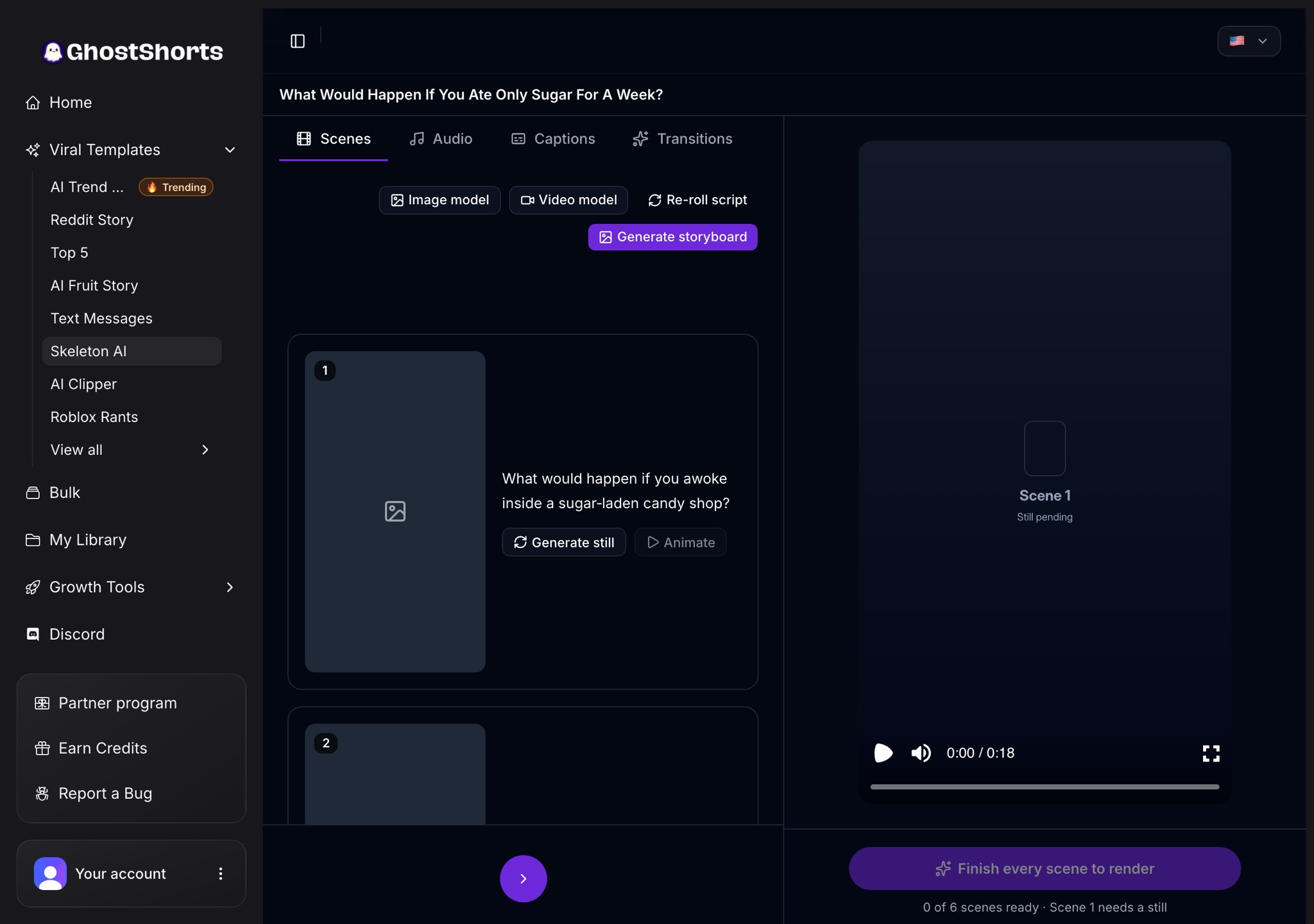Play the video preview
1314x924 pixels.
(x=883, y=753)
